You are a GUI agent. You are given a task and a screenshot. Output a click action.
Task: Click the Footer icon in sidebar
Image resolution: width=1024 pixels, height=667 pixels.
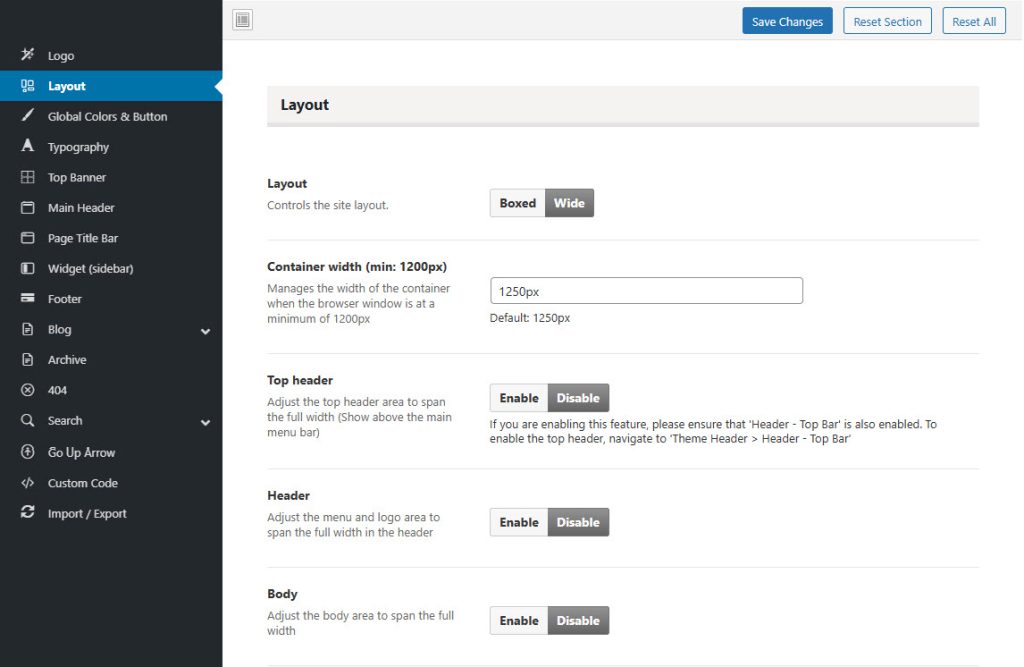pyautogui.click(x=28, y=299)
